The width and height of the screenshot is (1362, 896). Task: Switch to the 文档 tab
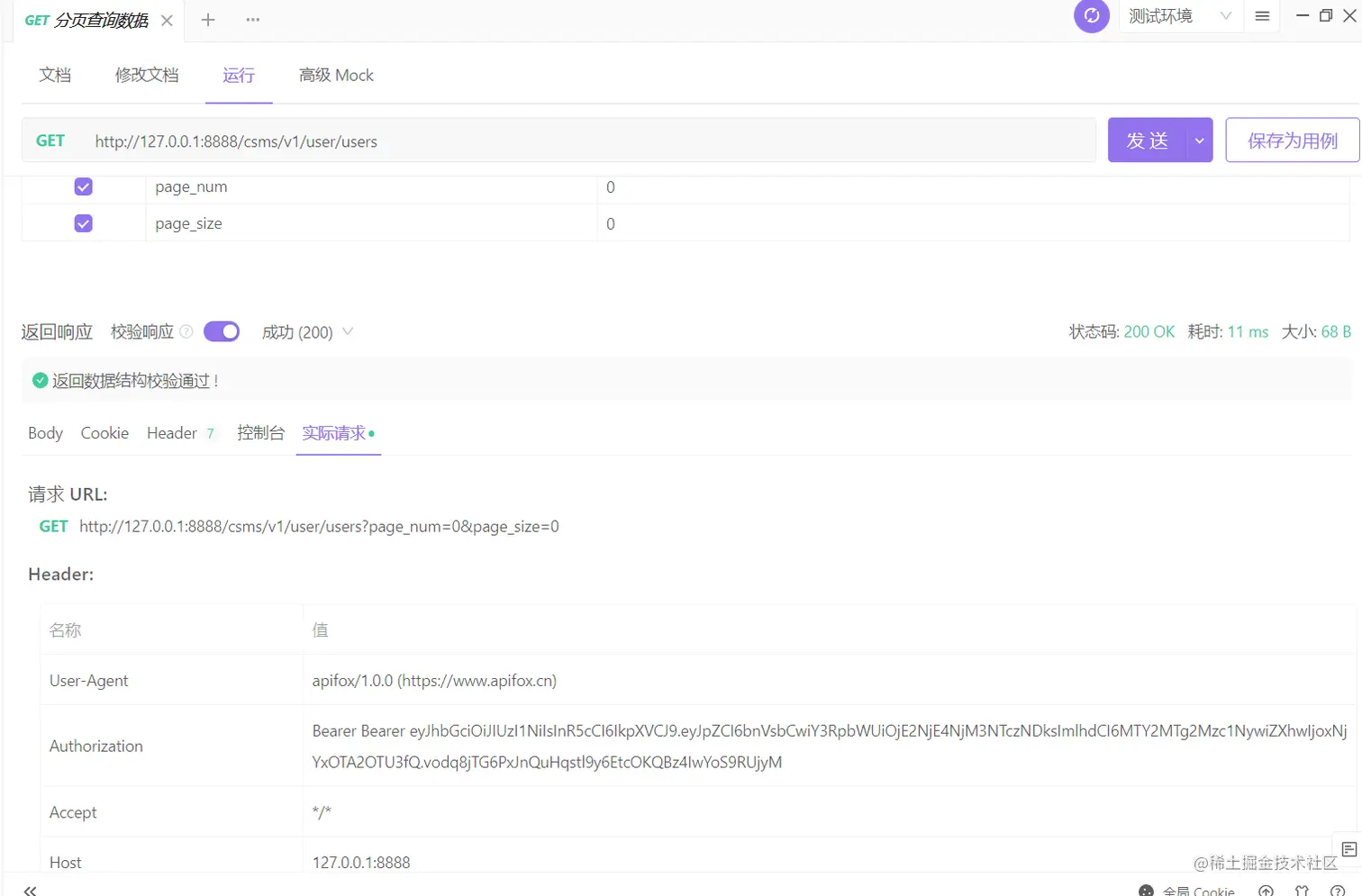click(x=55, y=75)
